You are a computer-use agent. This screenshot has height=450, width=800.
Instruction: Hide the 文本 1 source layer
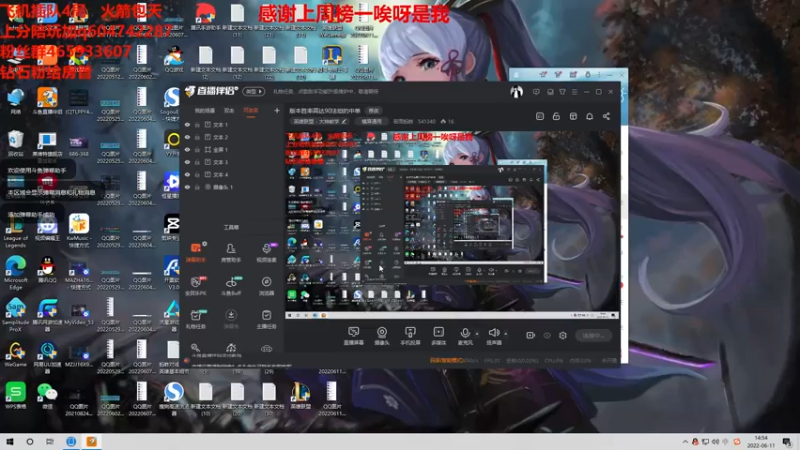coord(187,124)
